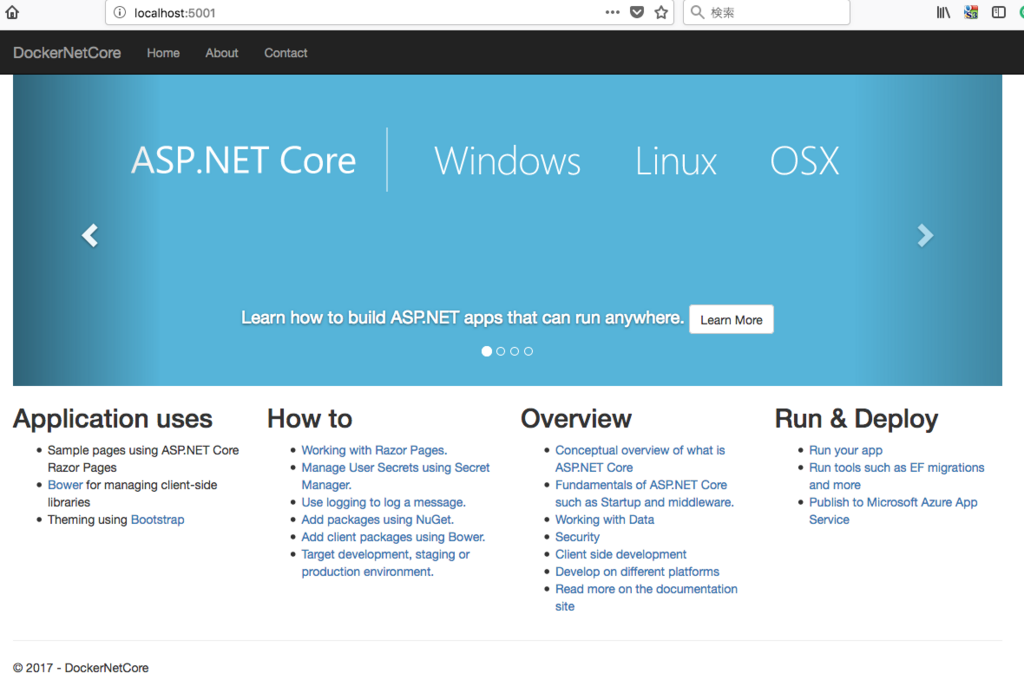This screenshot has height=693, width=1024.
Task: Select third carousel indicator dot
Action: click(515, 351)
